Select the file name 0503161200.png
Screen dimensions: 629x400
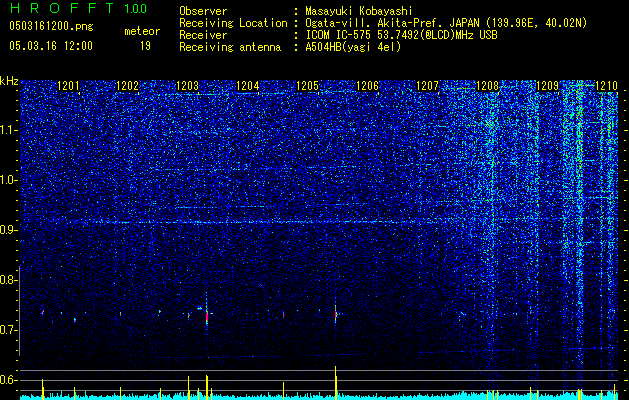51,26
